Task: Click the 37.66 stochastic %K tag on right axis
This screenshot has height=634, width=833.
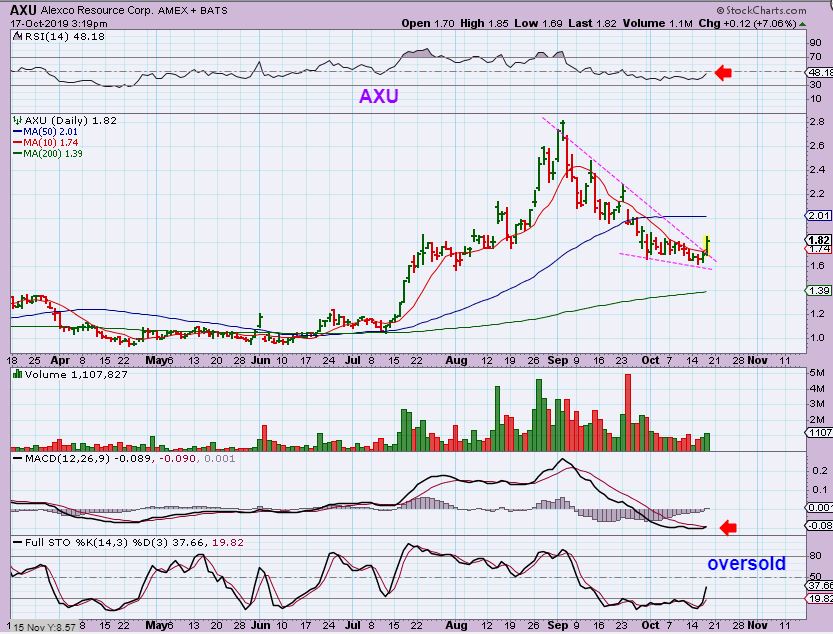Action: point(820,586)
